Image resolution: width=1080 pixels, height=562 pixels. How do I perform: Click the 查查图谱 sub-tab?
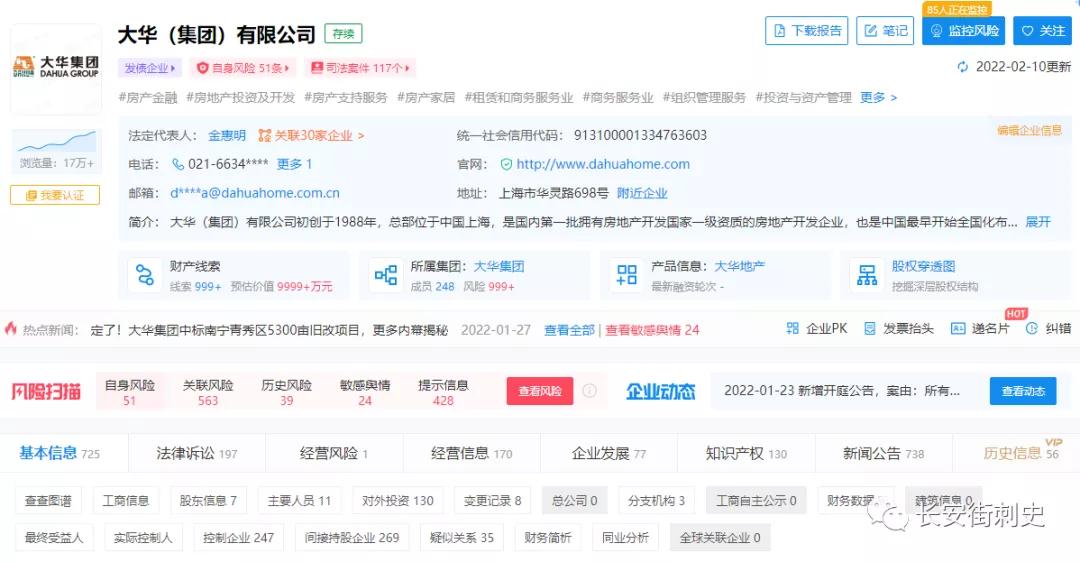coord(48,501)
